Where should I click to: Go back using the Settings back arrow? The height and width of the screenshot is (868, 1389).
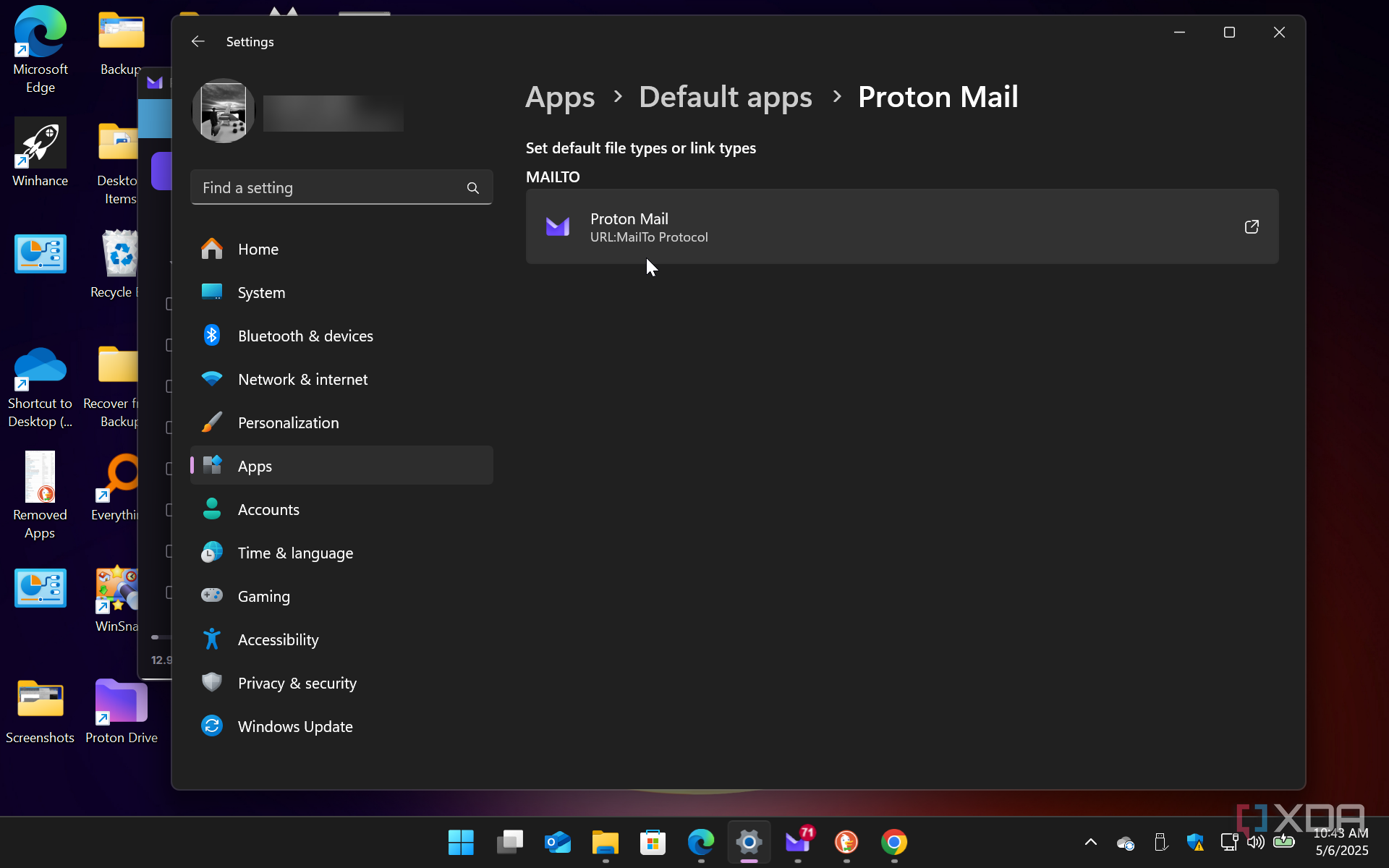coord(197,41)
